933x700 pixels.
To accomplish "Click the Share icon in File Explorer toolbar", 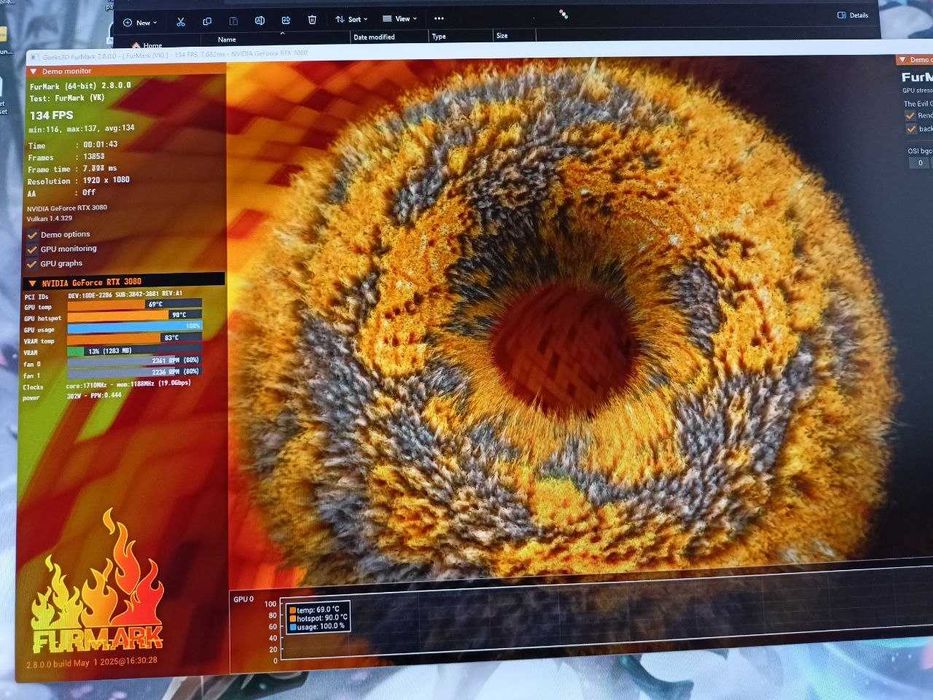I will pos(286,20).
